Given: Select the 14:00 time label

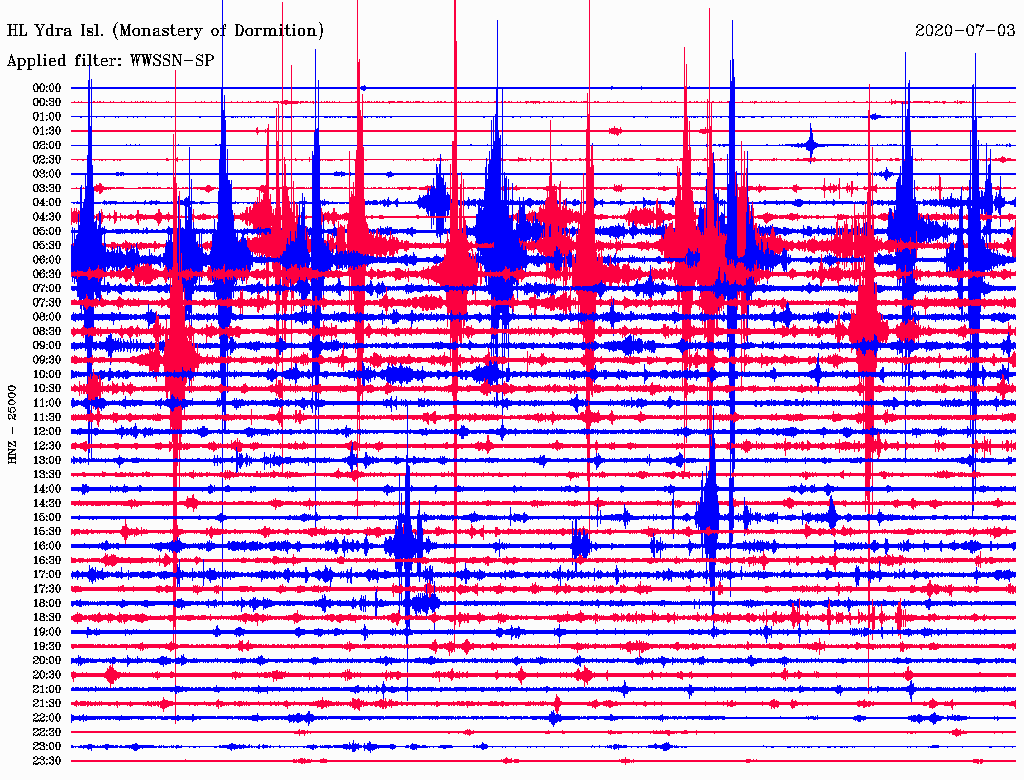Looking at the screenshot, I should pyautogui.click(x=47, y=489).
